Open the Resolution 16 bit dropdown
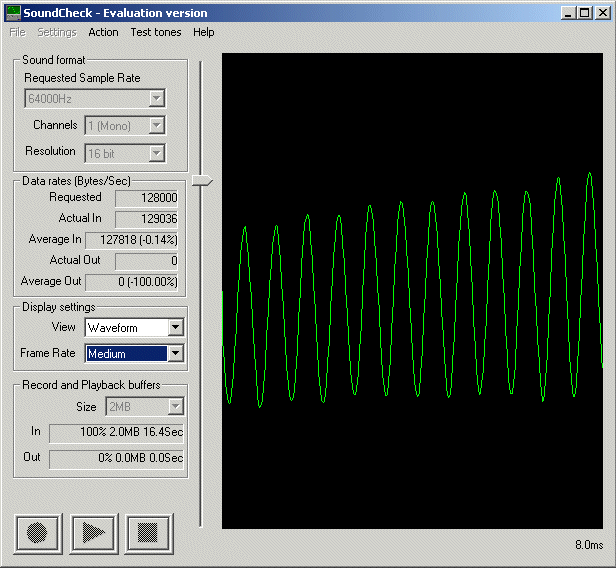The height and width of the screenshot is (568, 616). point(156,153)
